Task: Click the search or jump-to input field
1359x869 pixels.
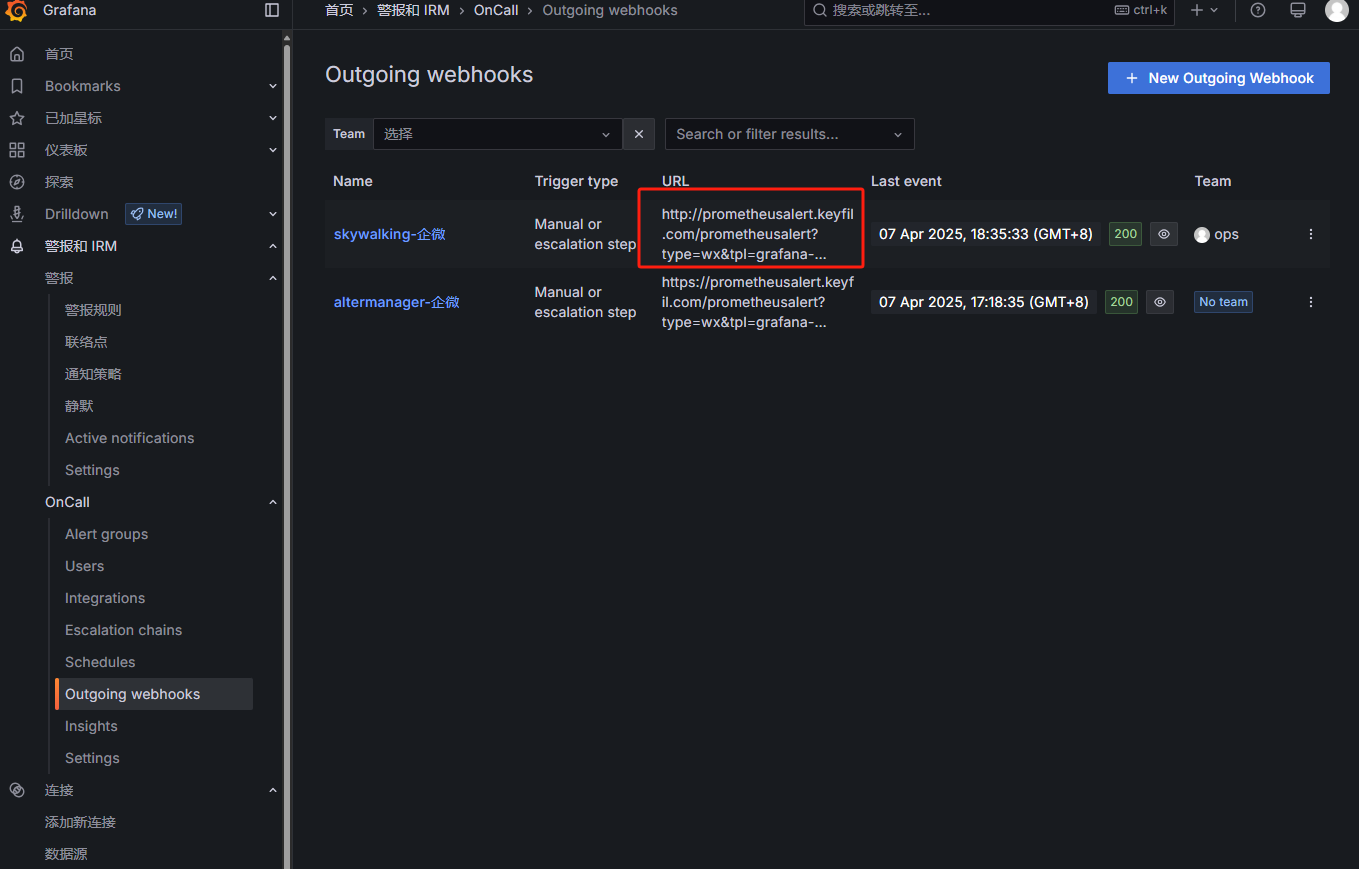Action: 990,10
